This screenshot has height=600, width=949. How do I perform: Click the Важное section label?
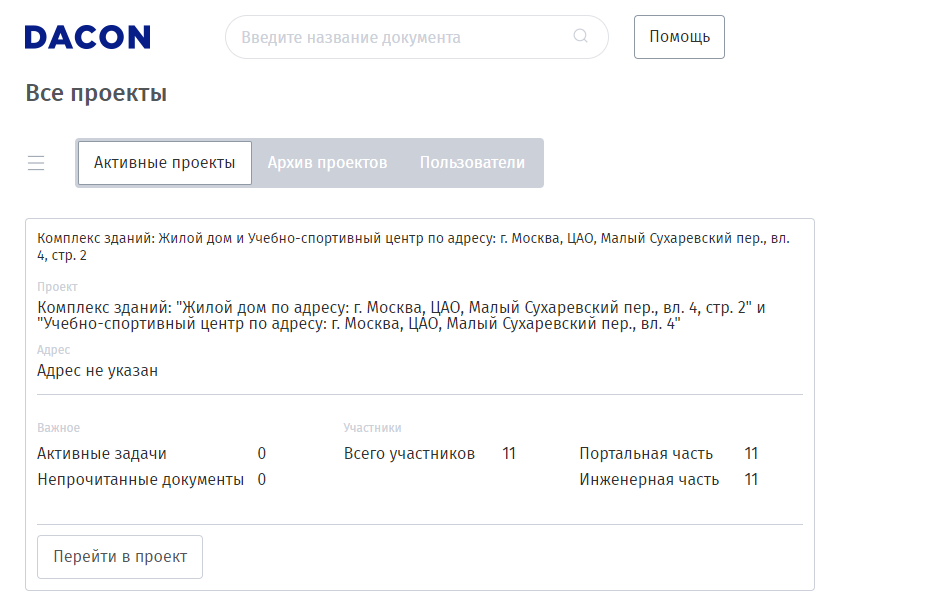[58, 428]
